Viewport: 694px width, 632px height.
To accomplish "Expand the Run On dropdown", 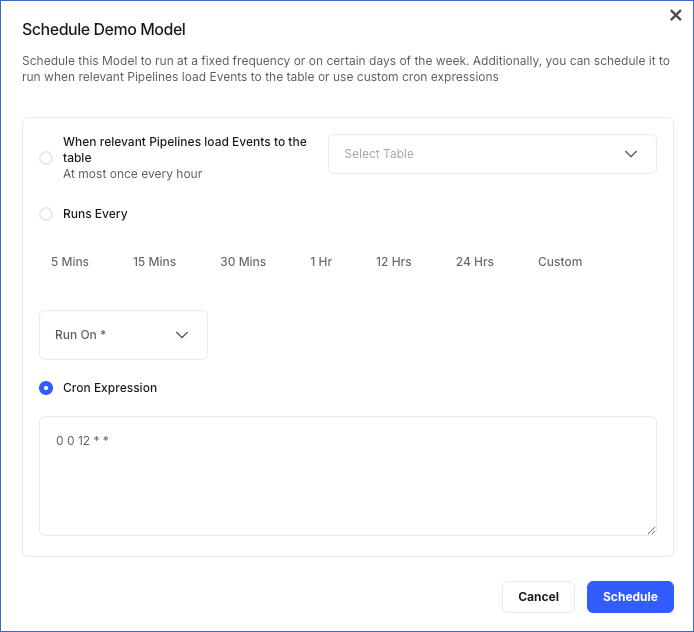I will [122, 335].
